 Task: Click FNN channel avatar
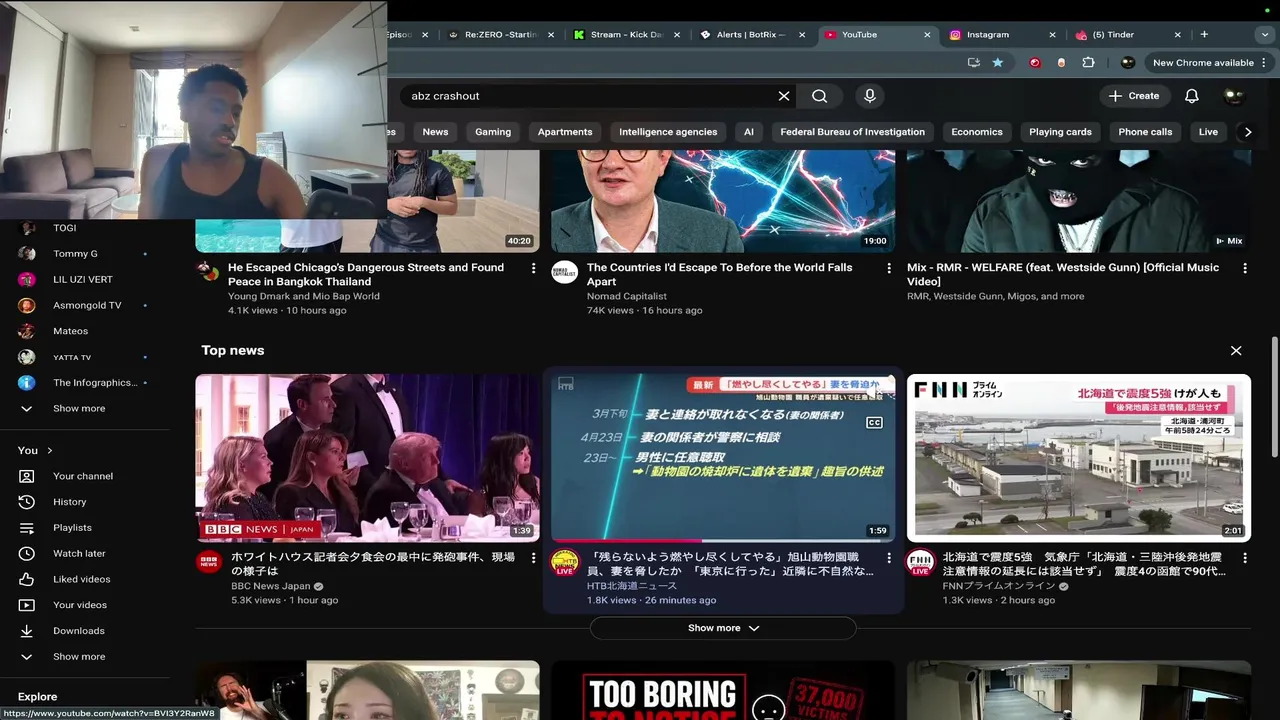point(920,562)
